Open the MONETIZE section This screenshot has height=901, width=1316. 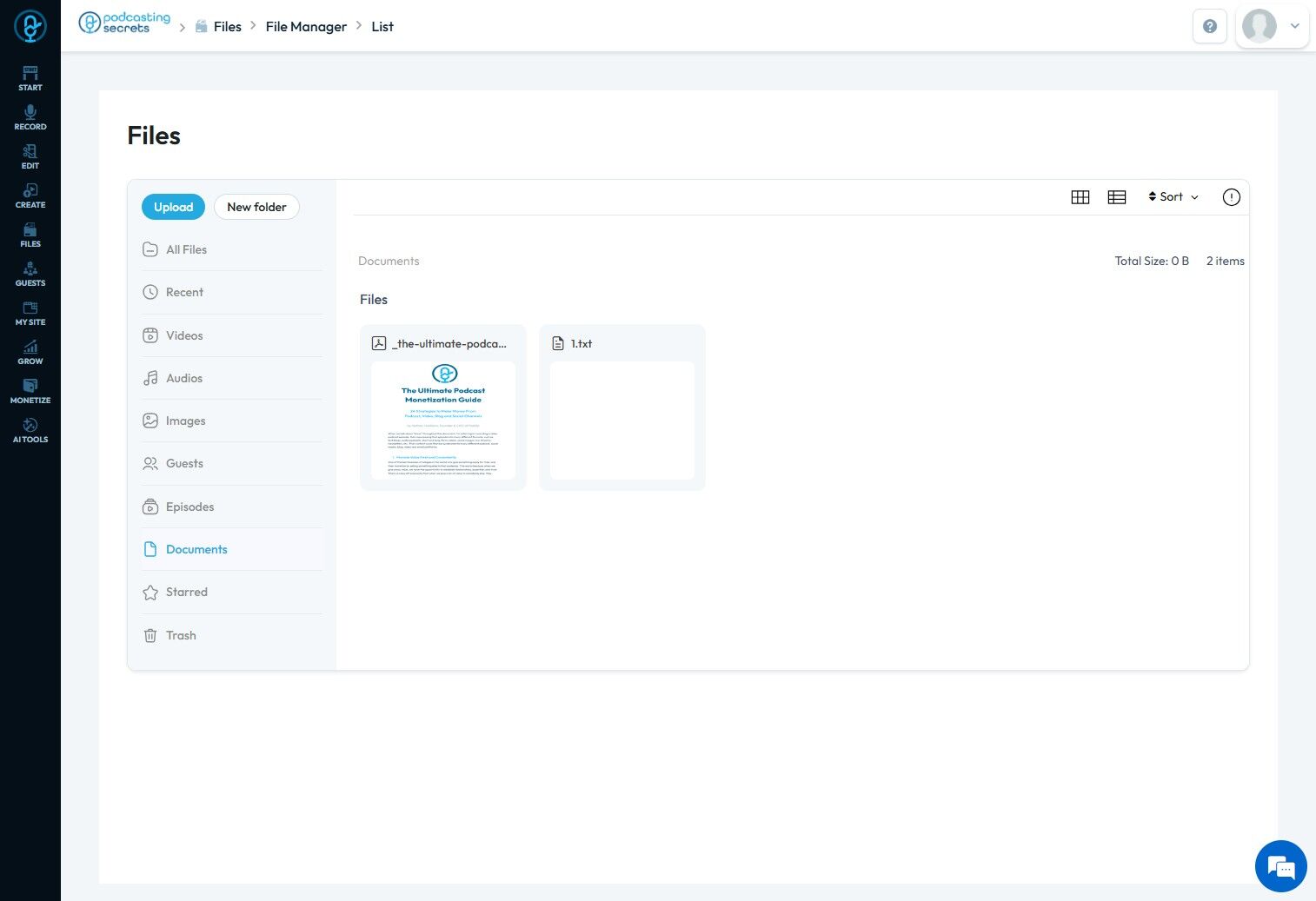tap(30, 391)
